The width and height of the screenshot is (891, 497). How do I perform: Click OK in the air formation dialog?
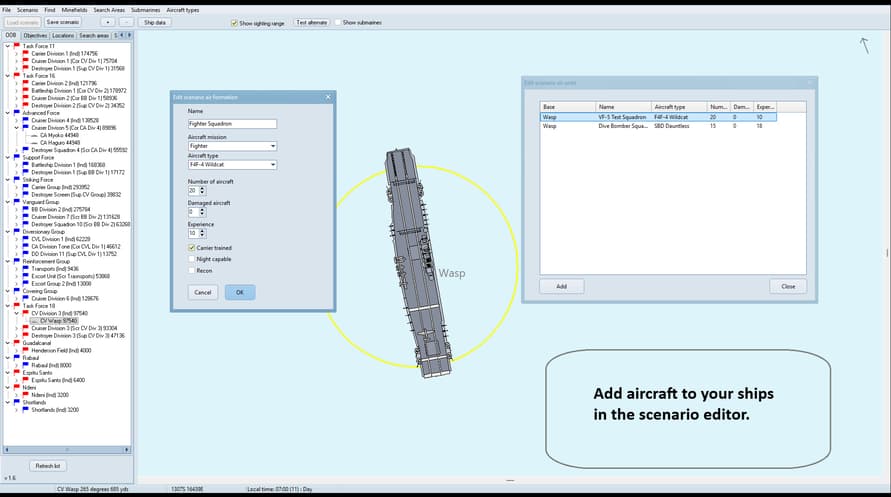[239, 292]
